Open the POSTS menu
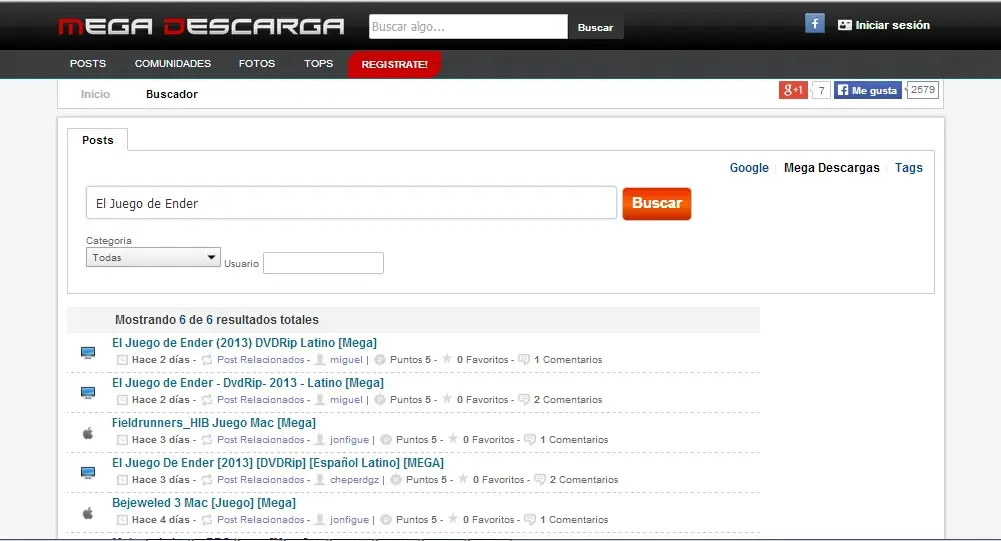 tap(88, 64)
